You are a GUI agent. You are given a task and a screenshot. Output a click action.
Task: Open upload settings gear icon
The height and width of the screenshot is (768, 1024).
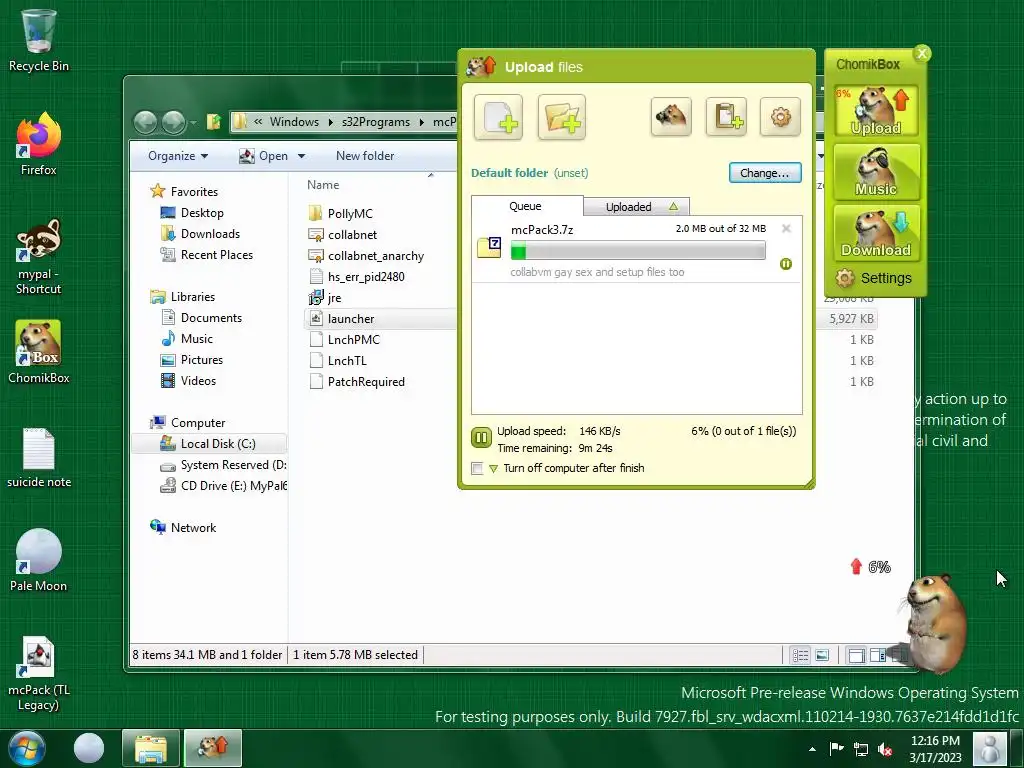click(x=780, y=117)
